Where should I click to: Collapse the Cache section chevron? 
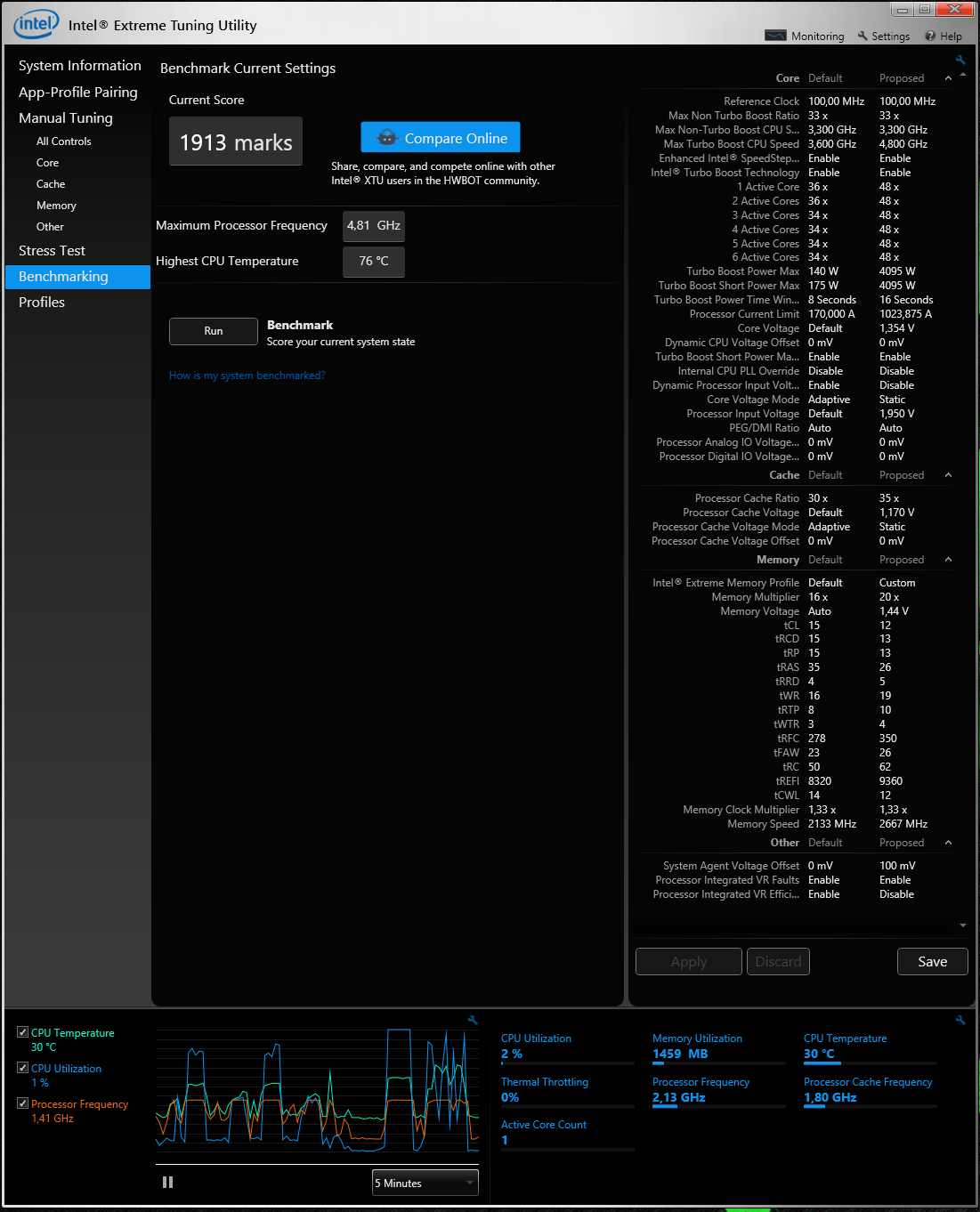pyautogui.click(x=948, y=475)
